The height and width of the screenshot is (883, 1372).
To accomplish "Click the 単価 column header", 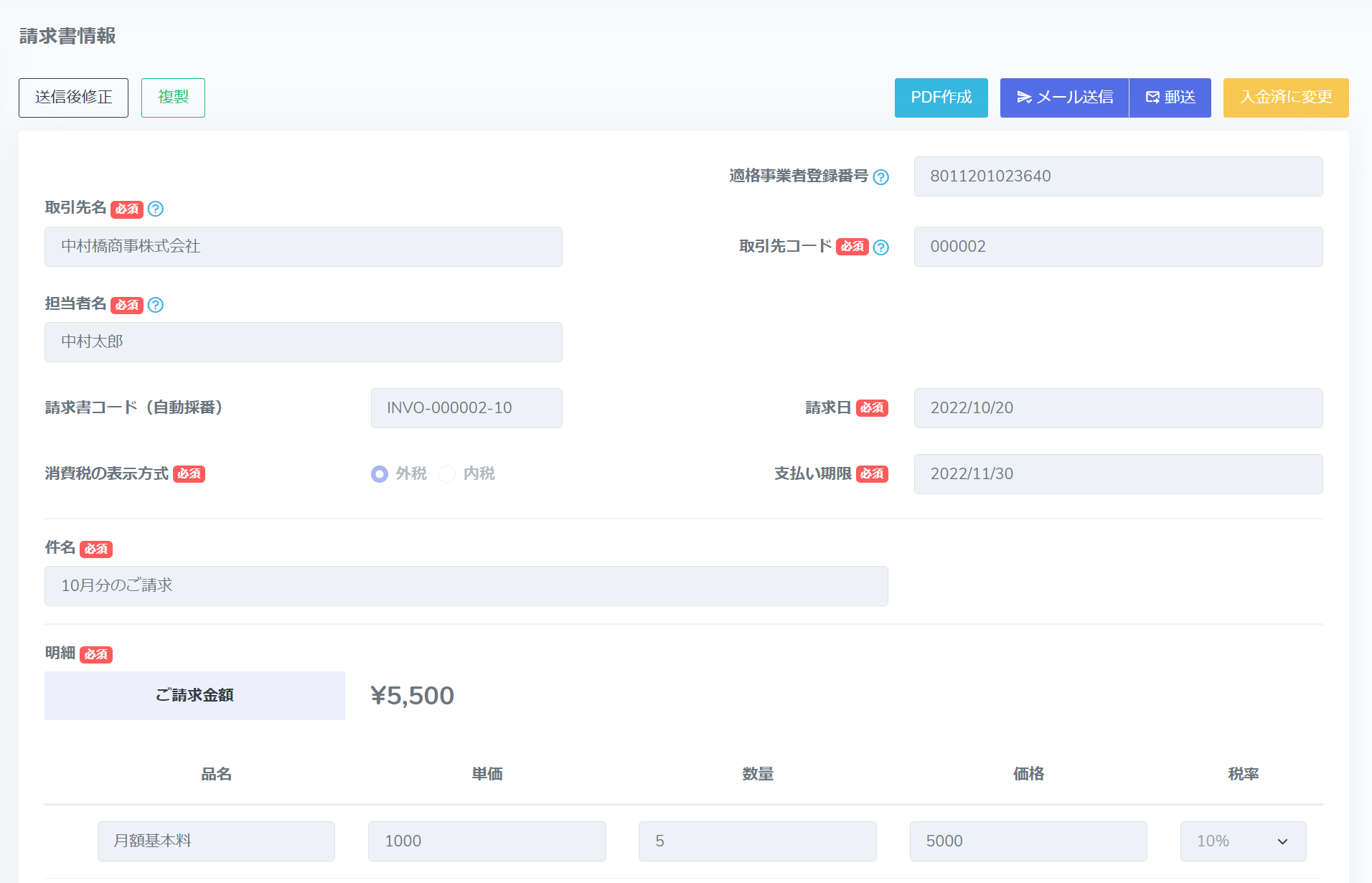I will (x=487, y=774).
